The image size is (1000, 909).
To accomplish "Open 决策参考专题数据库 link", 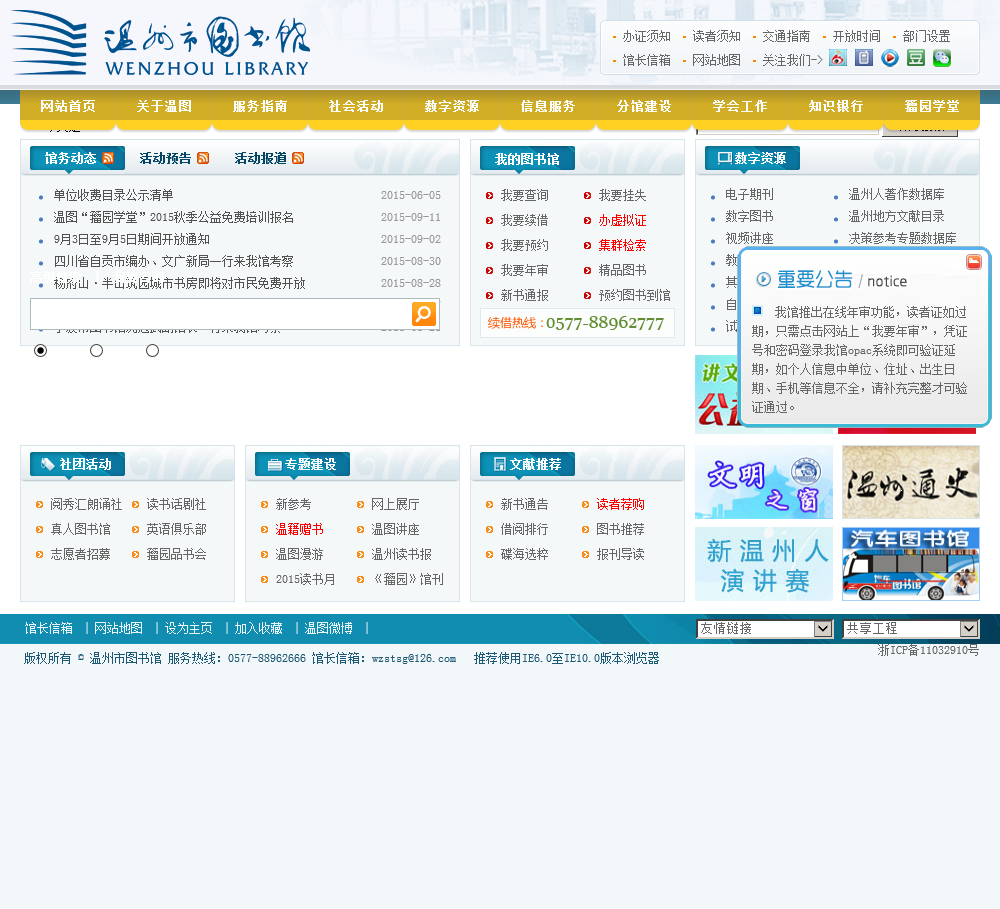I will (902, 239).
